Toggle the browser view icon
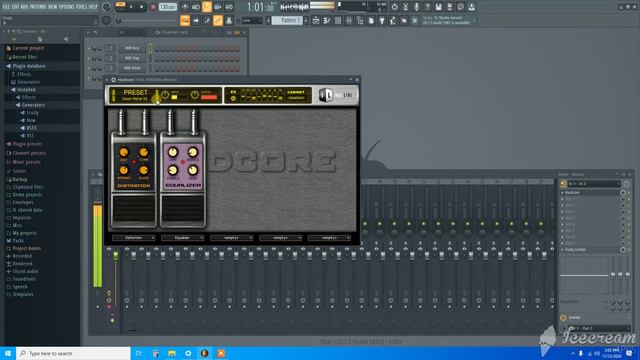Screen dimensions: 640x360 point(360,20)
